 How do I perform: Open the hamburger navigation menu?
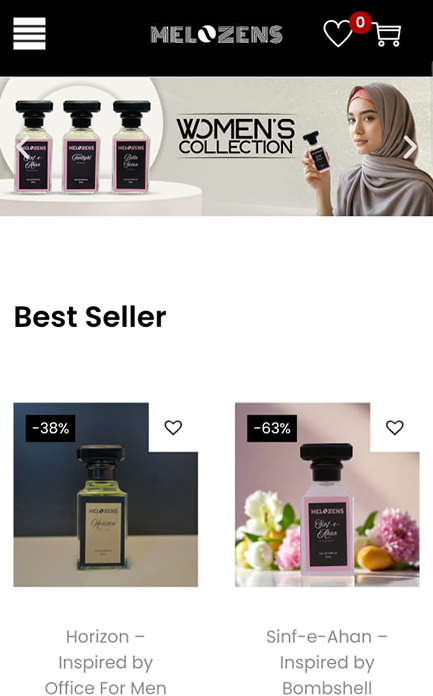click(x=29, y=33)
